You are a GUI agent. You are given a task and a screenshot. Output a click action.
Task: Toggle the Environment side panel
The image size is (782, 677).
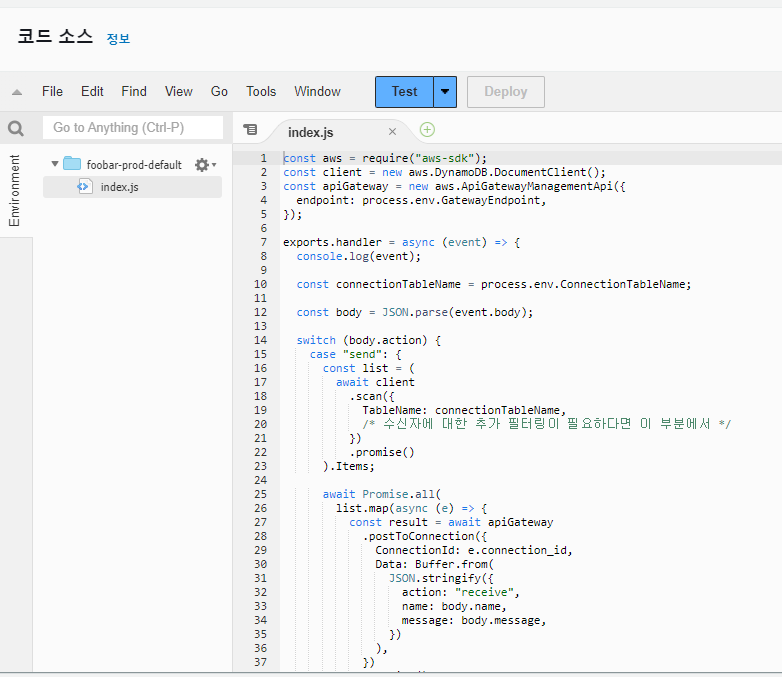point(15,190)
